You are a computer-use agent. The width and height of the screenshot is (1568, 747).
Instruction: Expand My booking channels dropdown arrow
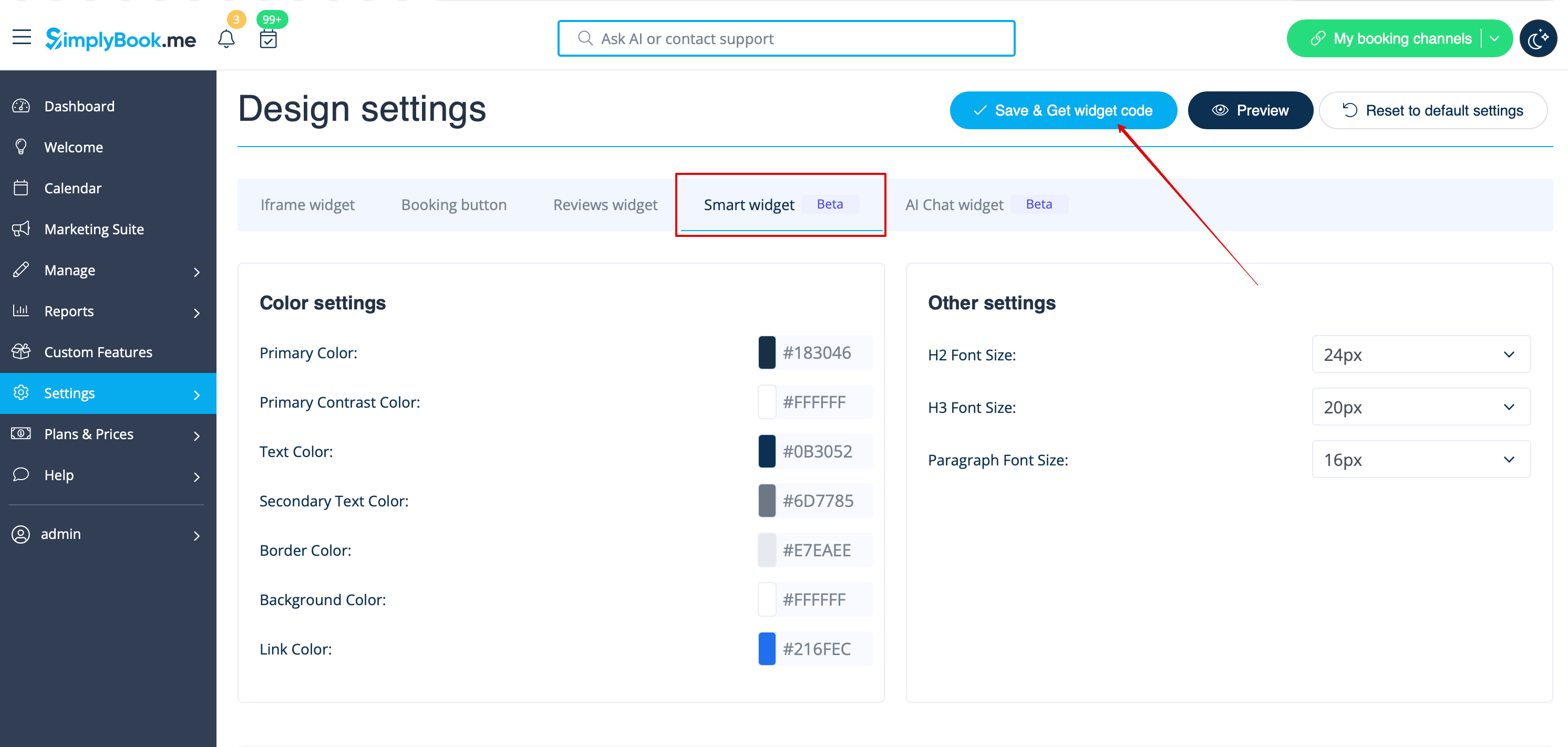[1495, 39]
